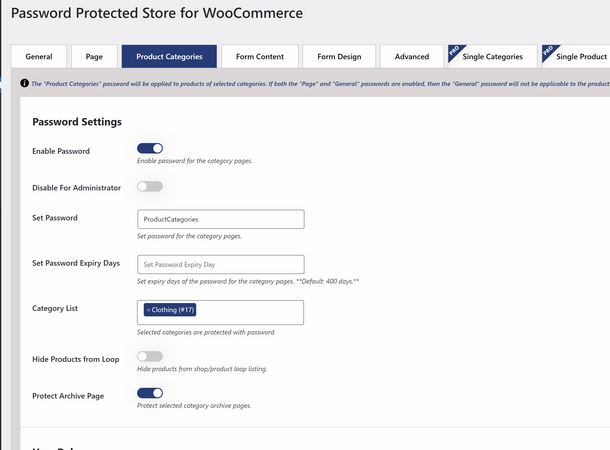
Task: Open the Single Categories pro tab
Action: coord(493,56)
